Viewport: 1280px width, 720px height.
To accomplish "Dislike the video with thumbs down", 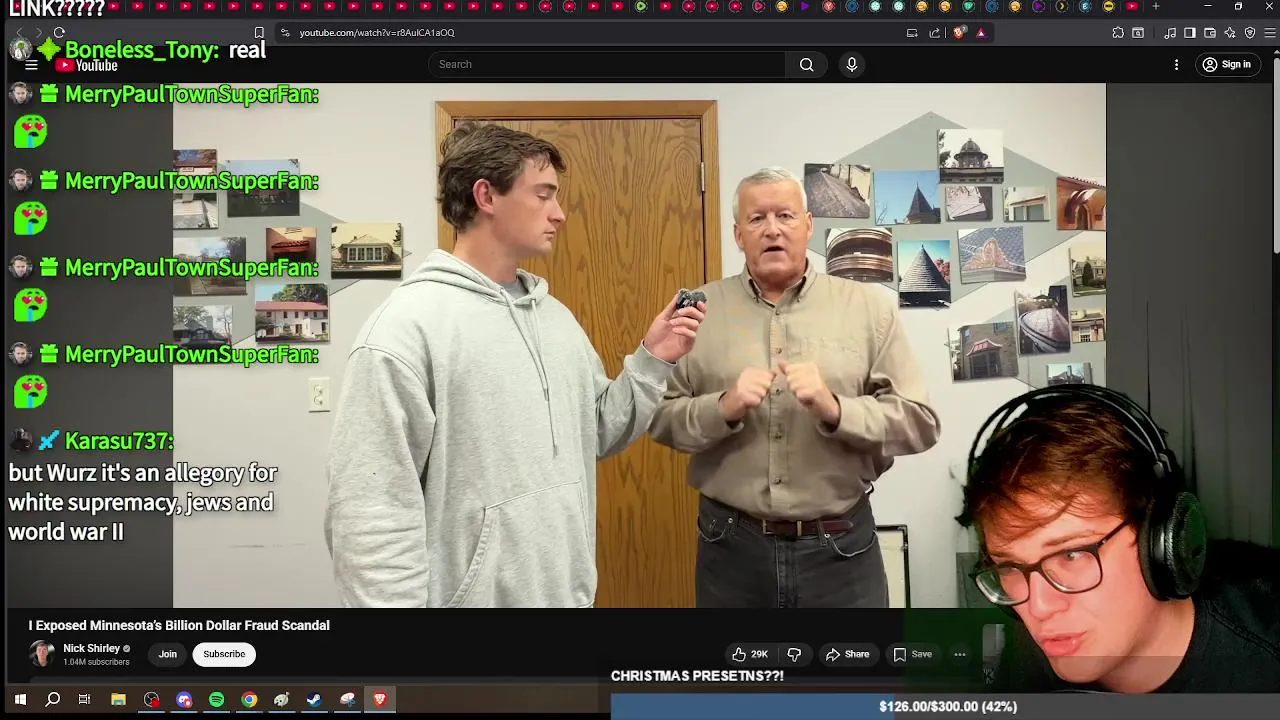I will tap(794, 654).
